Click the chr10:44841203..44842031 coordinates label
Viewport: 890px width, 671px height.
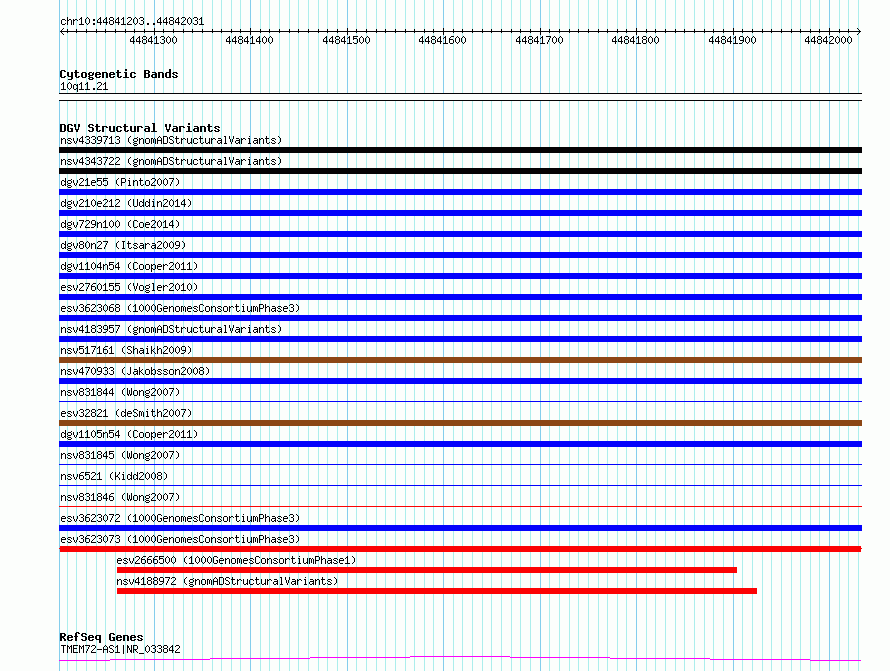pos(132,22)
